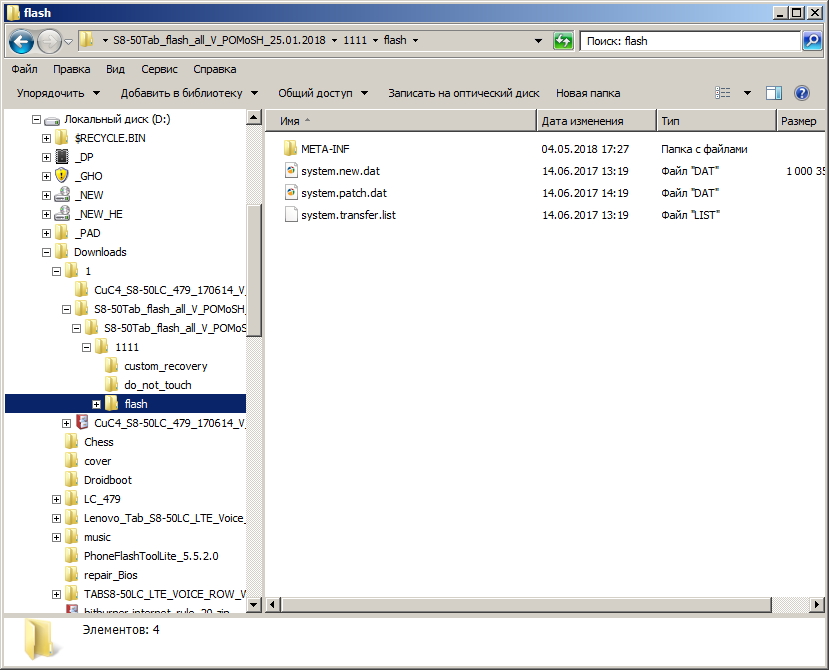Open the view options dropdown arrow

pyautogui.click(x=747, y=93)
